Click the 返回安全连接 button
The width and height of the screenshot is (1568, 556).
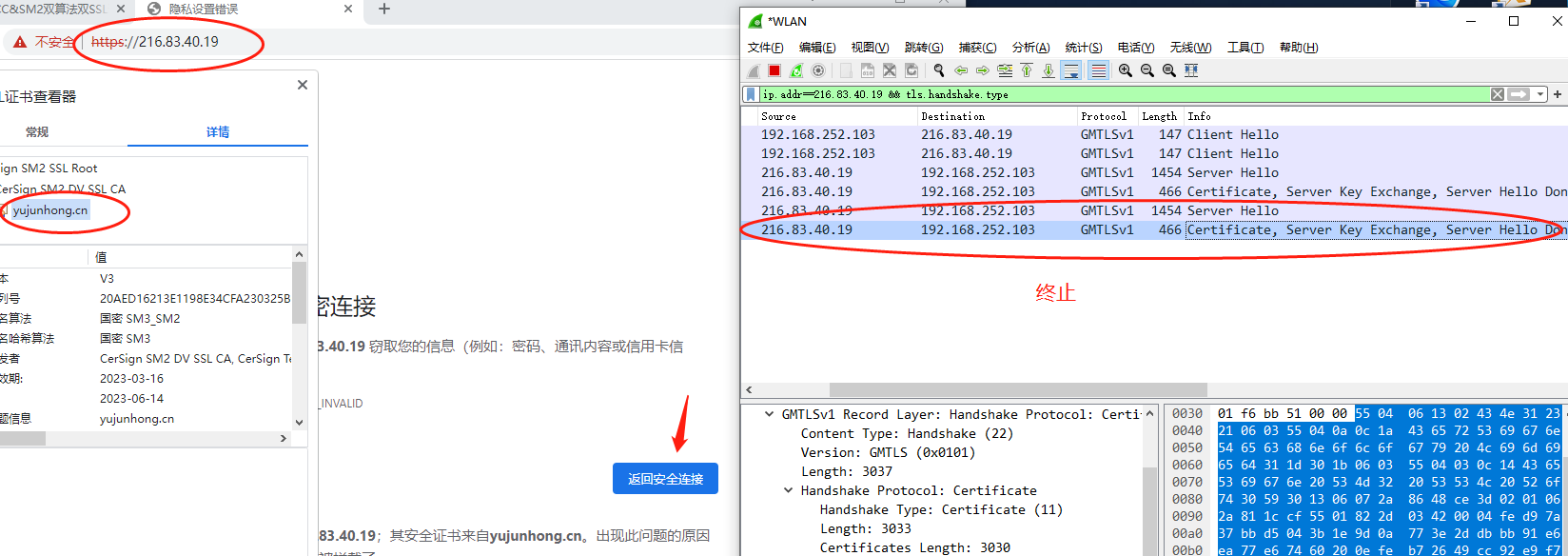(665, 479)
